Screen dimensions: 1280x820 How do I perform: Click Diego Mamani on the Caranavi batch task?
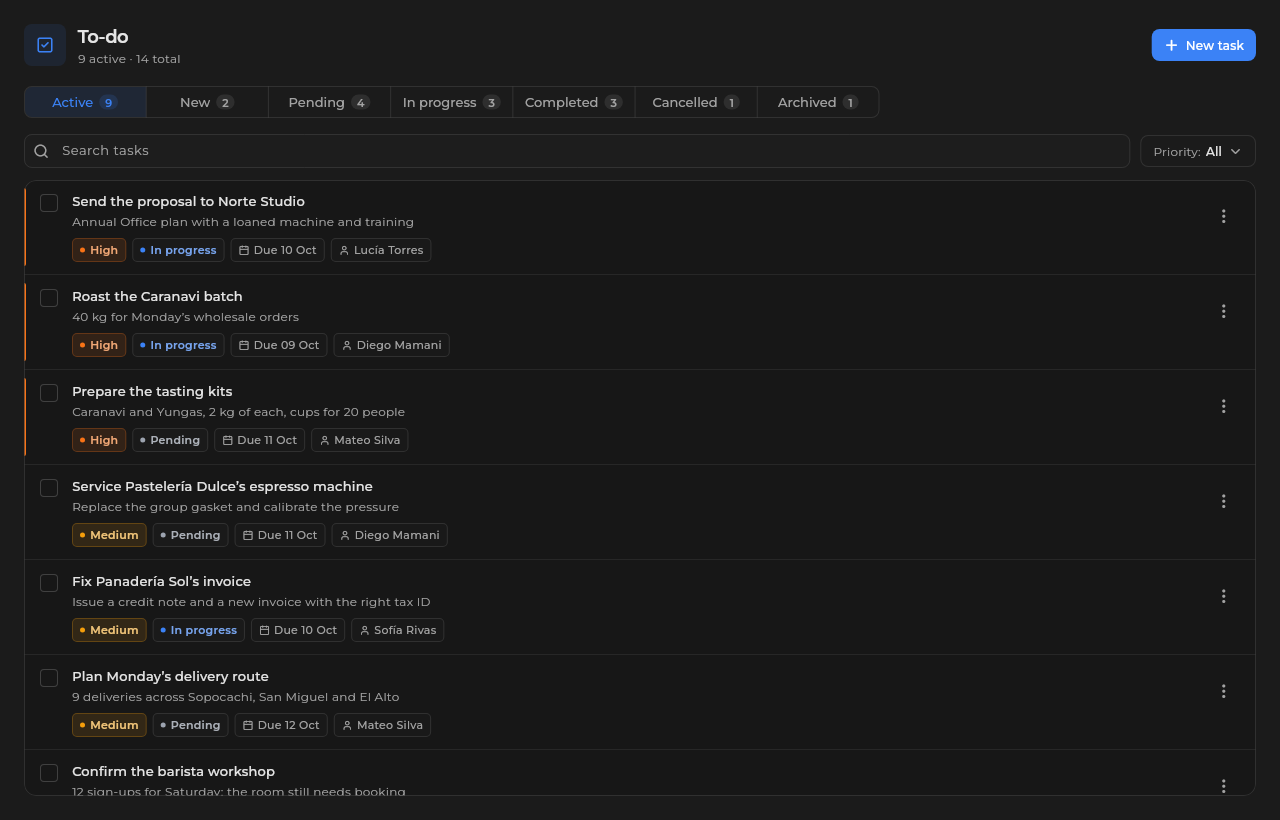pyautogui.click(x=391, y=345)
